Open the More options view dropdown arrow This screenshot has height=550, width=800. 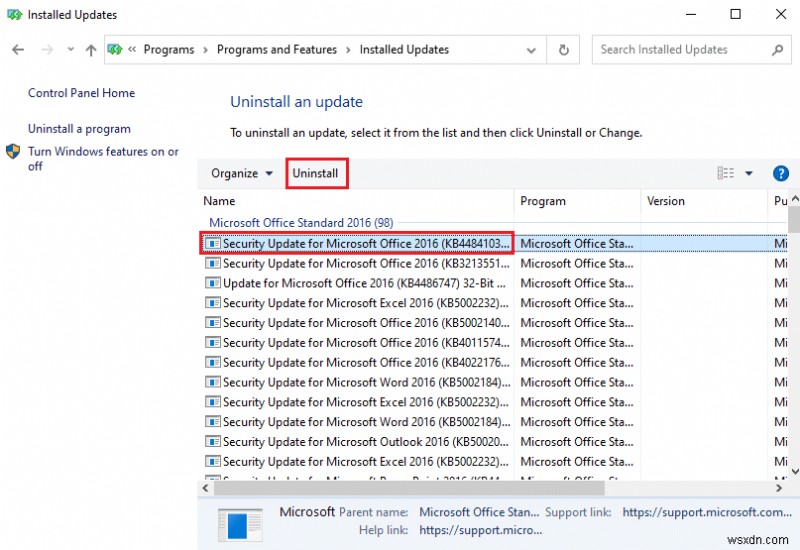click(x=748, y=173)
